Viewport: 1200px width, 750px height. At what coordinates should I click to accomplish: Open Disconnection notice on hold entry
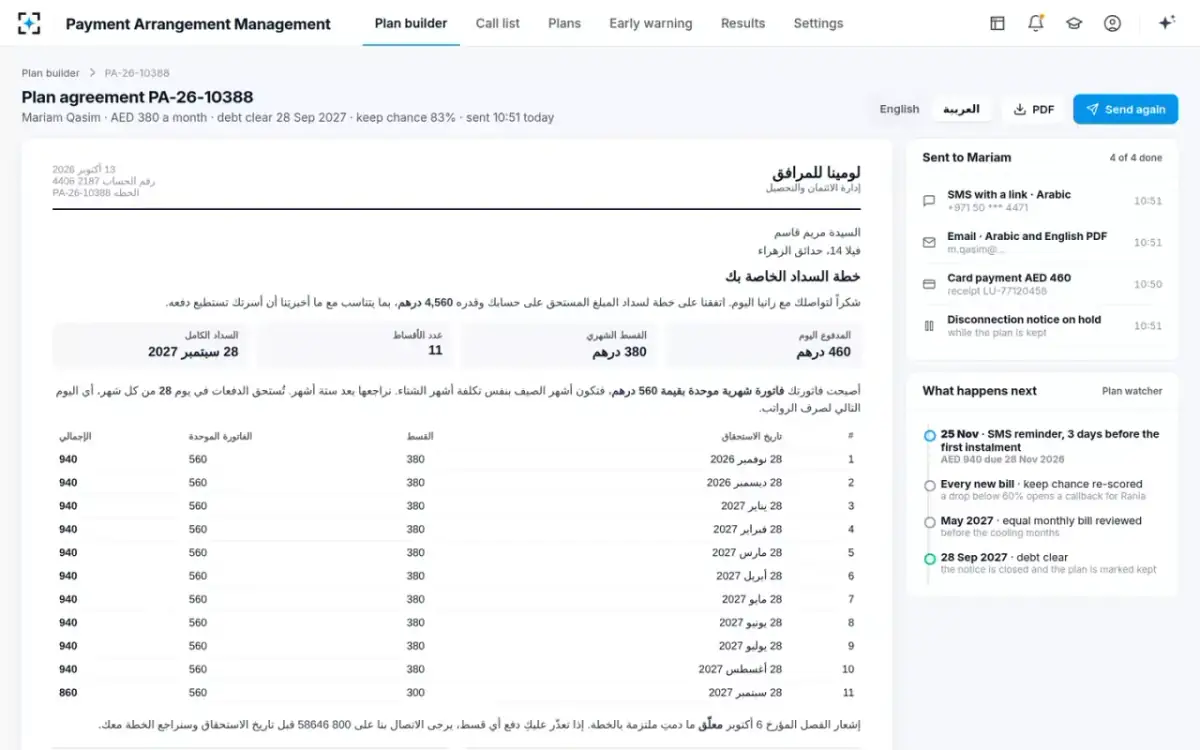1040,326
